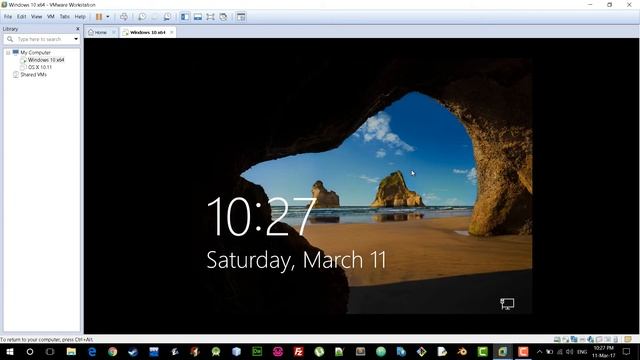The width and height of the screenshot is (640, 360).
Task: Select My Computer in the library
Action: [x=35, y=53]
